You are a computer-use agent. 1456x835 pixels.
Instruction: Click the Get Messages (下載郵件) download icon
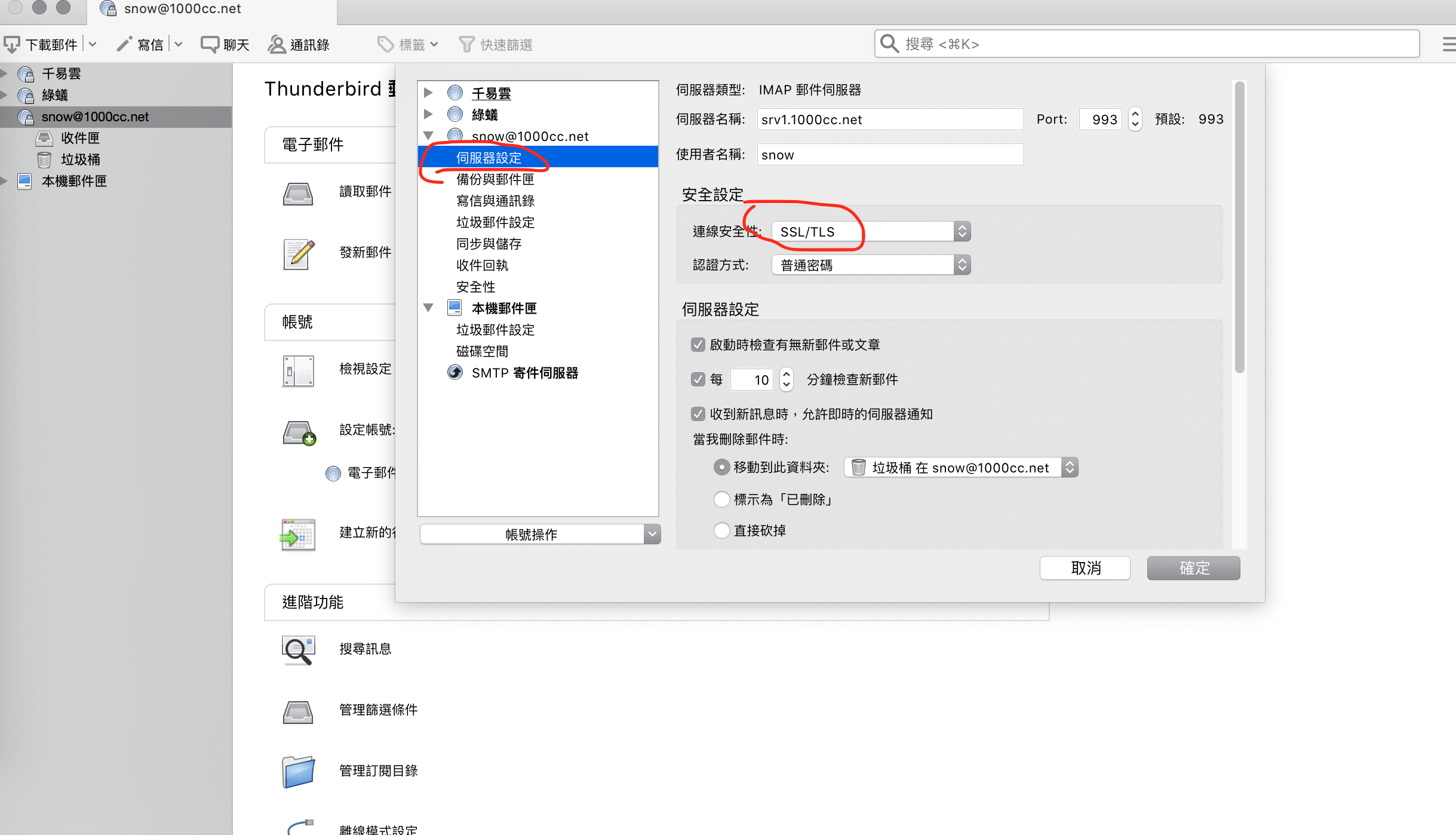point(12,44)
